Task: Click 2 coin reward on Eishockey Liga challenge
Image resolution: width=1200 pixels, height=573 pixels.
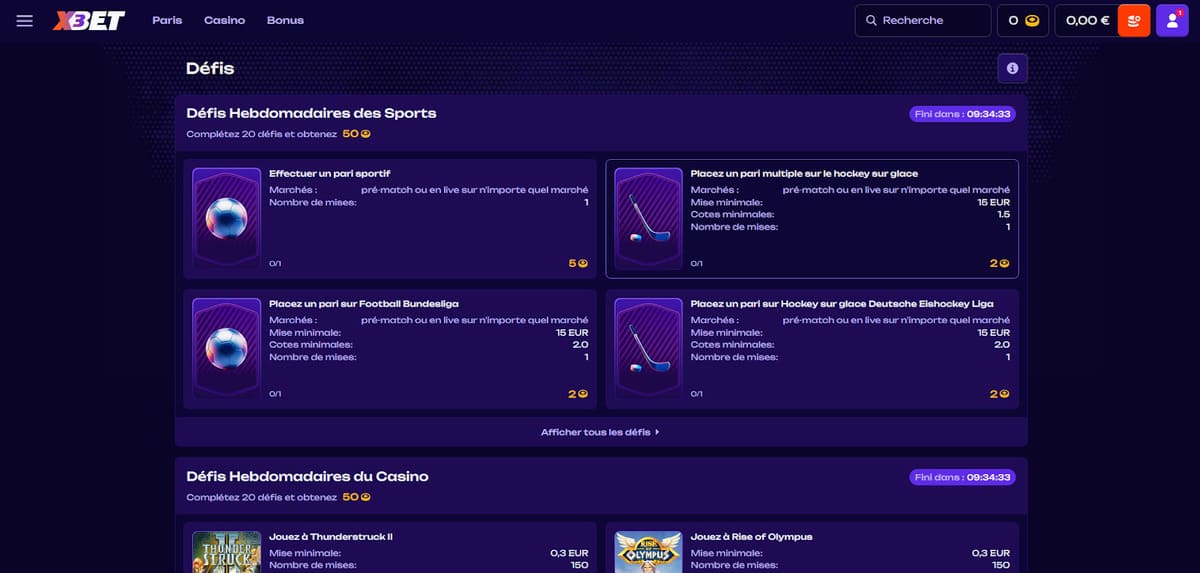Action: [x=1000, y=394]
